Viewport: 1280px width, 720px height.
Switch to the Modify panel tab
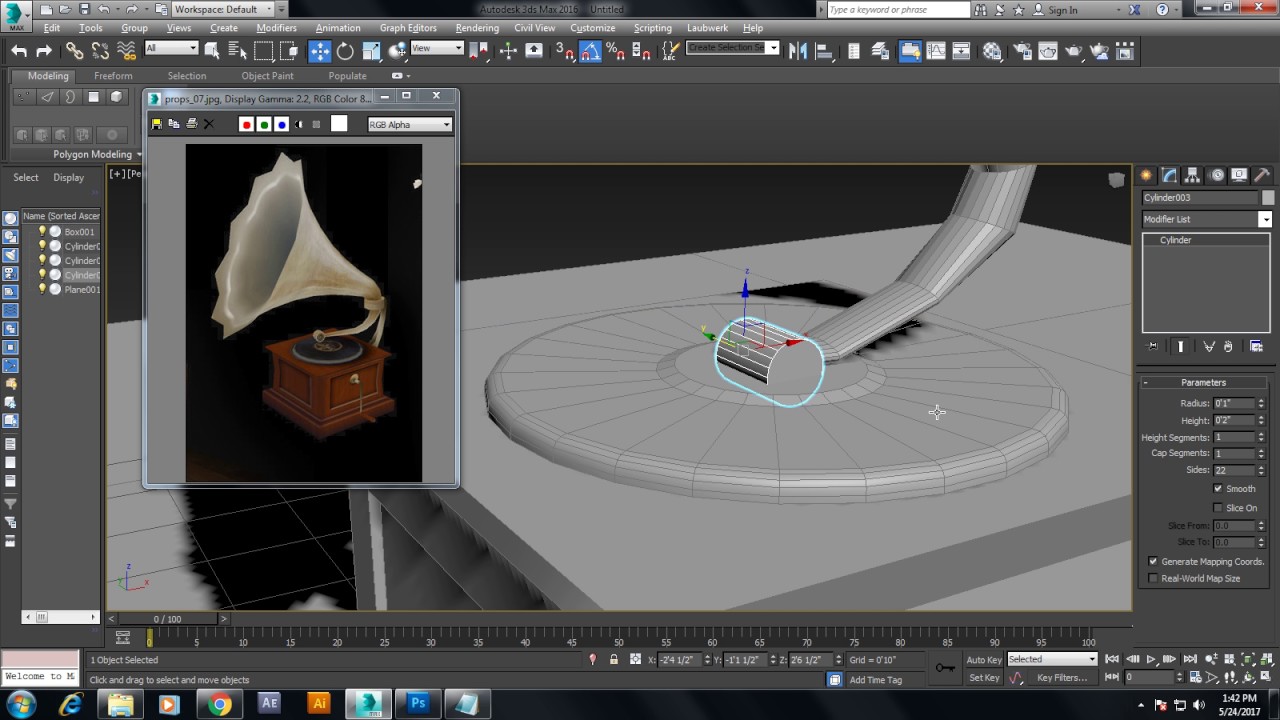pyautogui.click(x=1169, y=175)
